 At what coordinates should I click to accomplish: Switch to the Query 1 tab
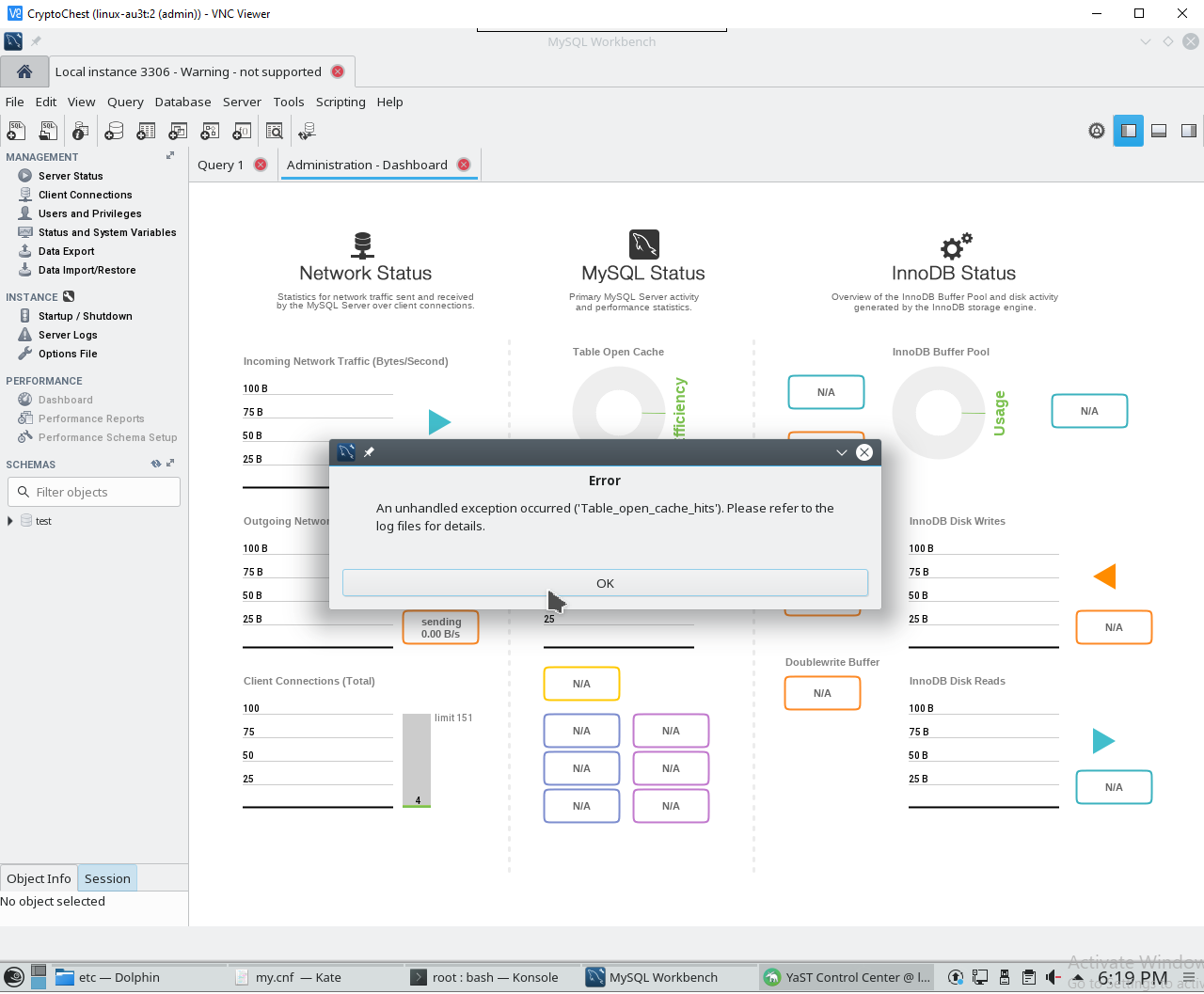coord(220,165)
